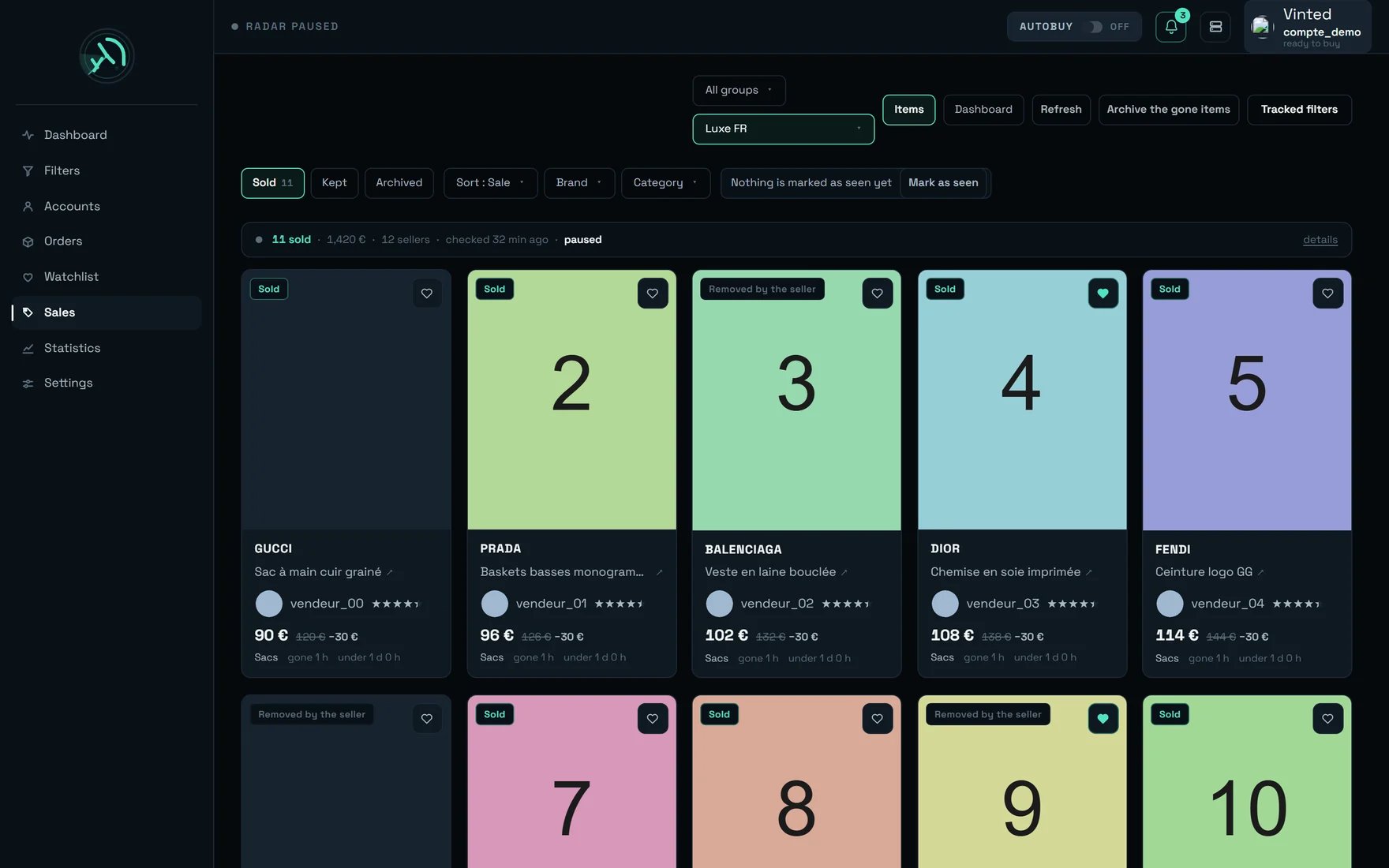
Task: Open external link for Veste en laine bouclée
Action: click(844, 572)
